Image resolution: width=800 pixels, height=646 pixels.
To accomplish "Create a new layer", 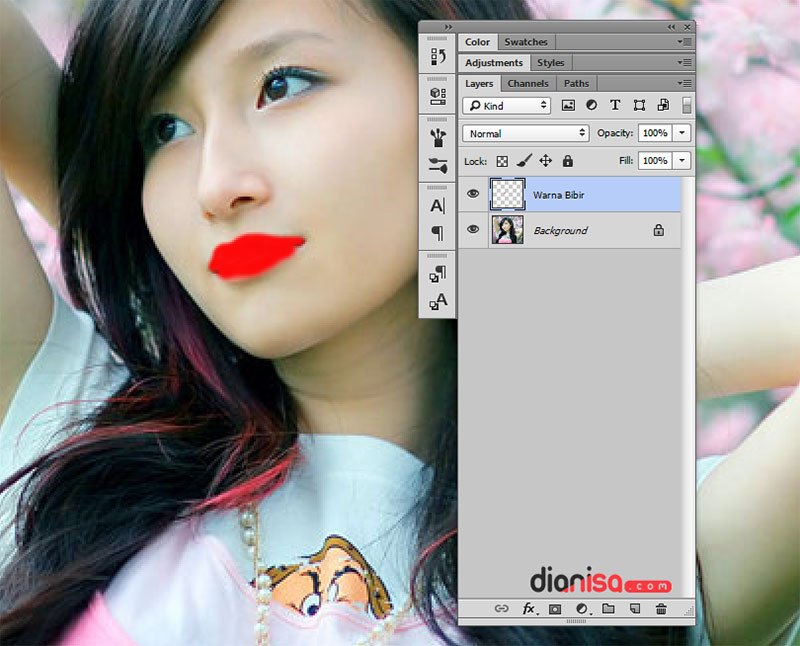I will tap(635, 607).
